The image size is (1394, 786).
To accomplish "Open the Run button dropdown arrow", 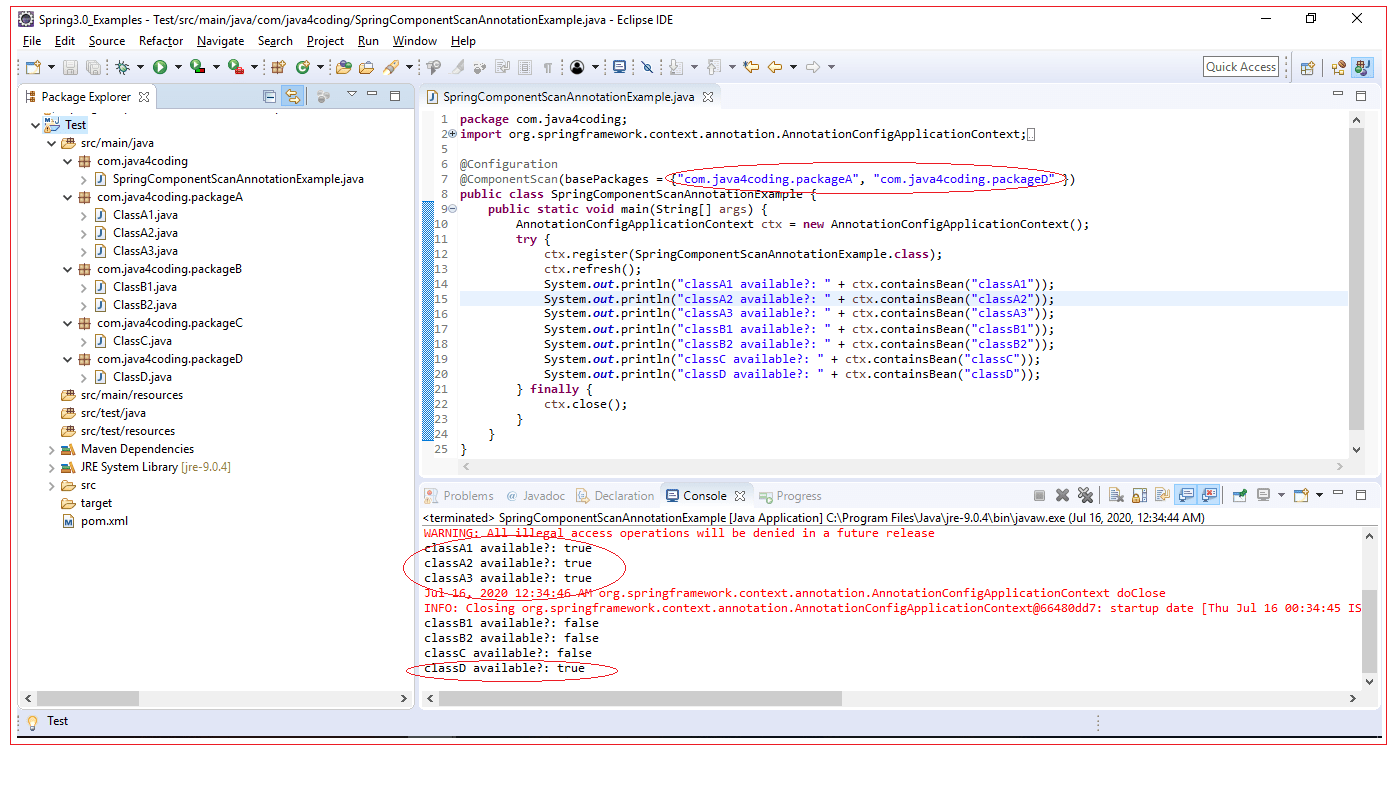I will [177, 66].
